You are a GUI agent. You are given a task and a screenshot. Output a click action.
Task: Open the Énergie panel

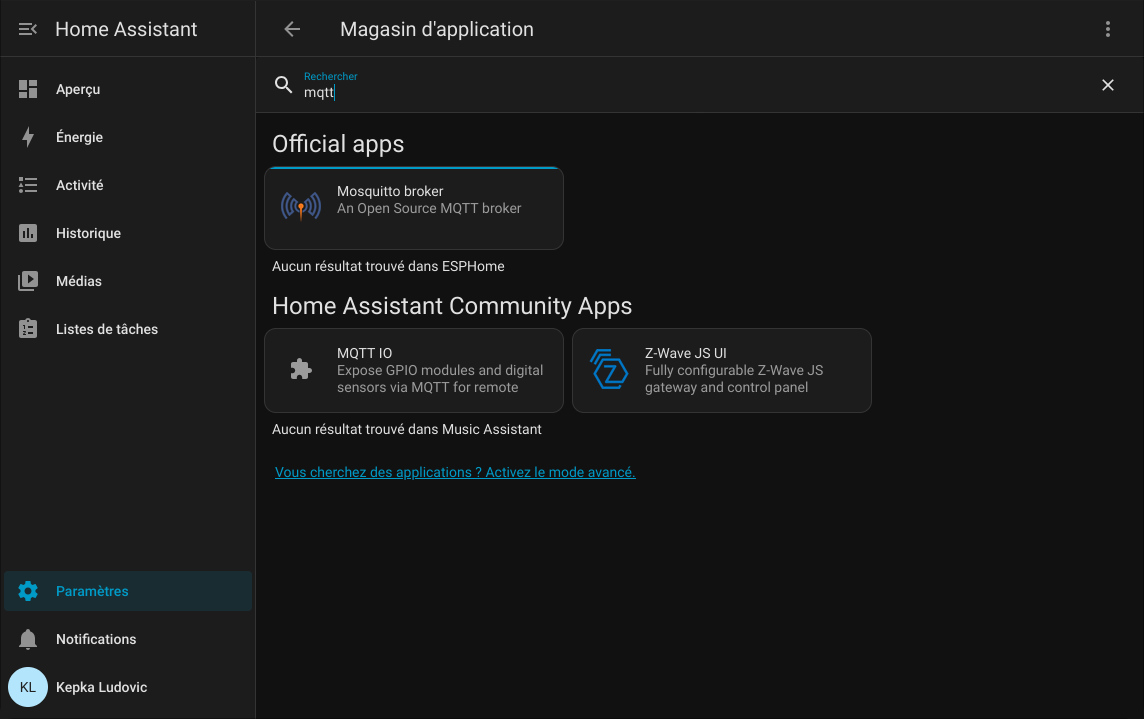pyautogui.click(x=79, y=137)
